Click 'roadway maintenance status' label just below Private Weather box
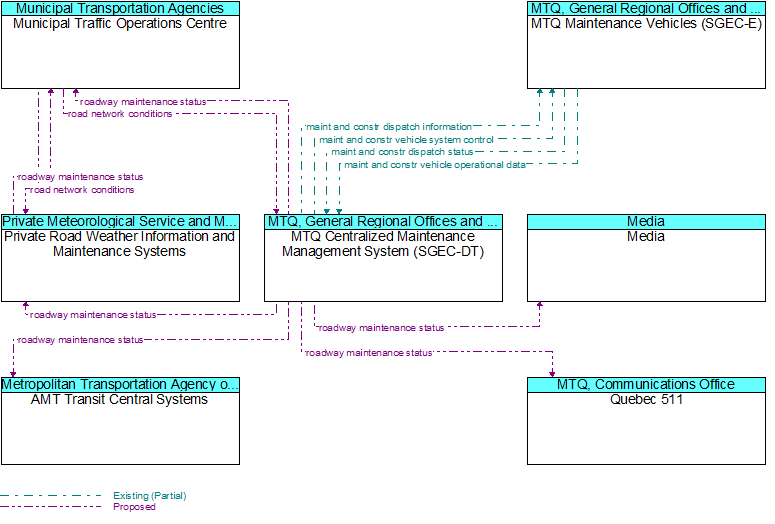Viewport: 775px width, 524px height. pyautogui.click(x=93, y=315)
